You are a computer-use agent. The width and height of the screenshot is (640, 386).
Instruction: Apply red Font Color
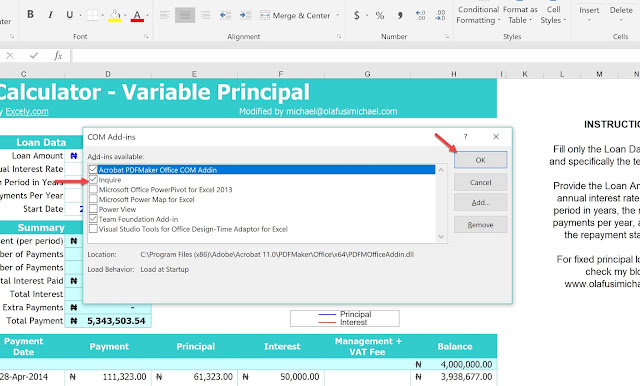137,15
